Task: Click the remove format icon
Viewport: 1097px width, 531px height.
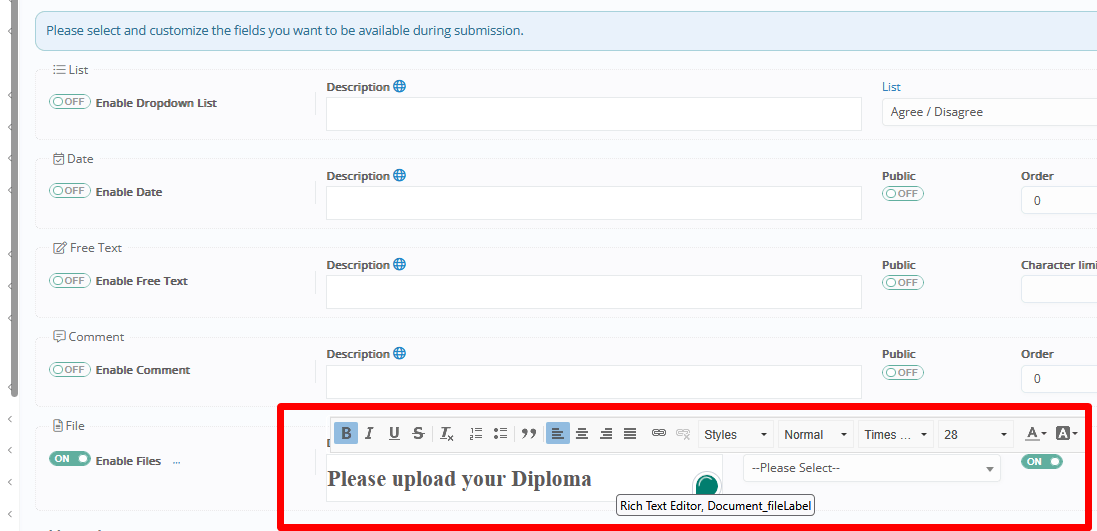Action: coord(447,433)
